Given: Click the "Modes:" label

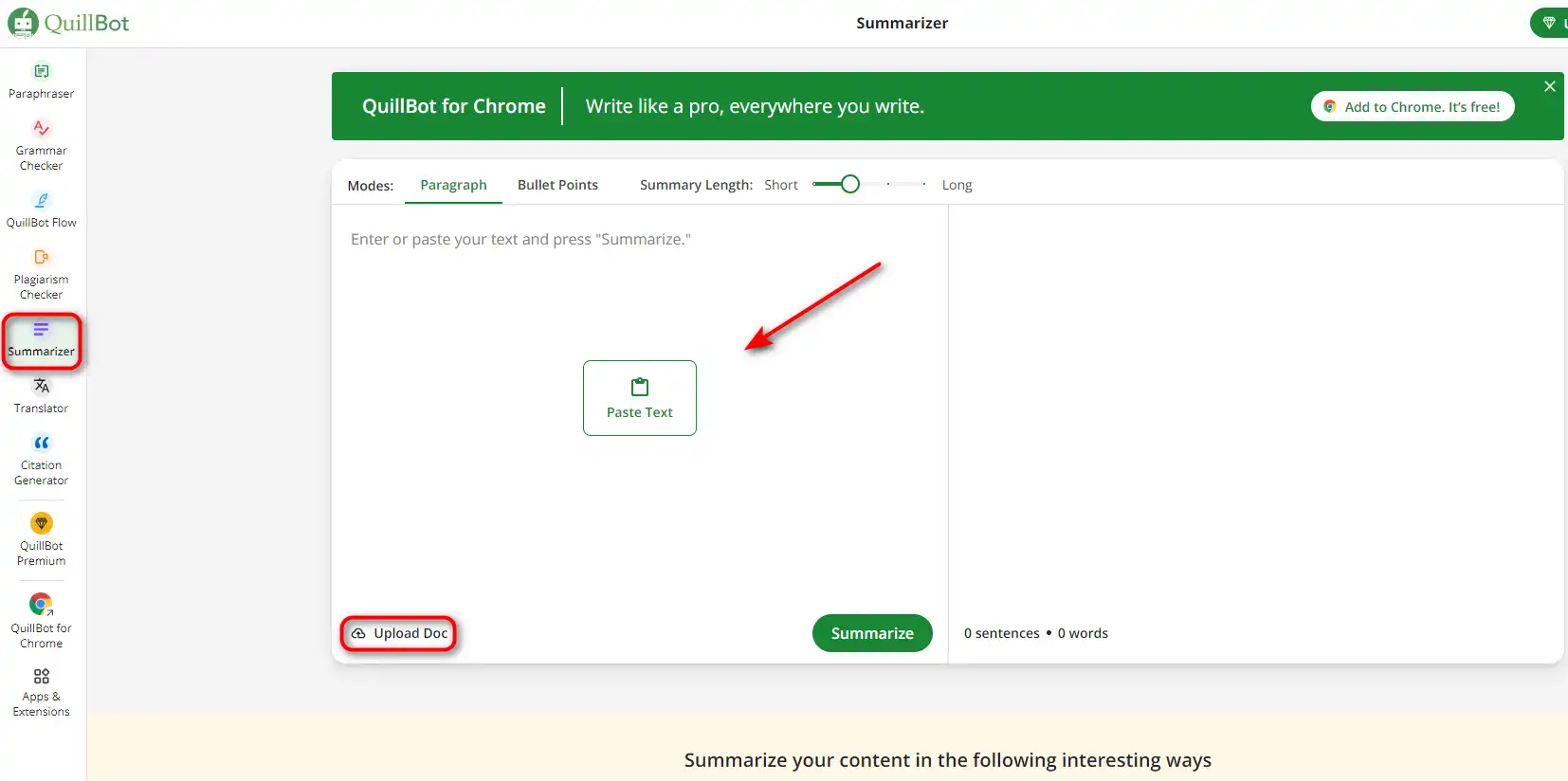Looking at the screenshot, I should (371, 186).
